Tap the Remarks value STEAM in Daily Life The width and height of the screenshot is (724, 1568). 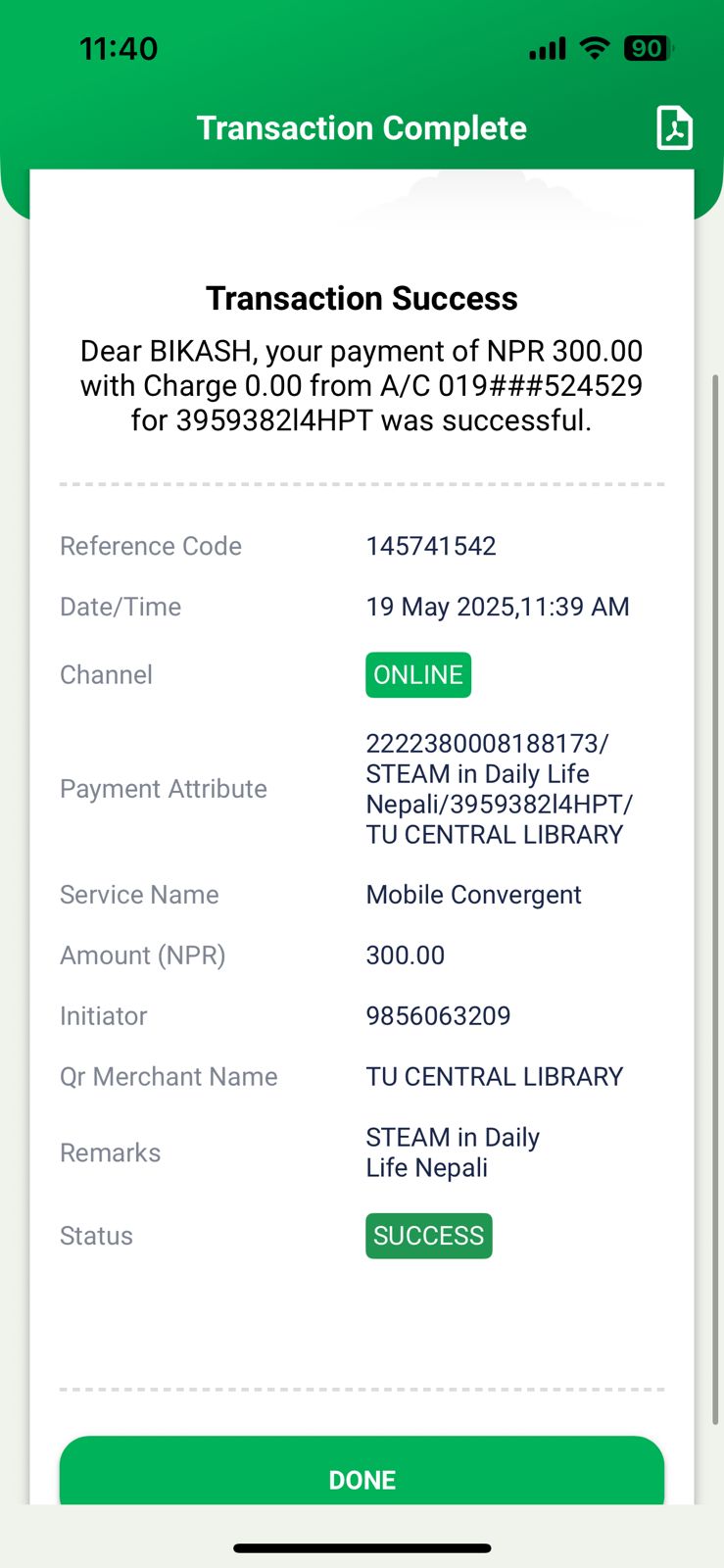click(453, 1152)
